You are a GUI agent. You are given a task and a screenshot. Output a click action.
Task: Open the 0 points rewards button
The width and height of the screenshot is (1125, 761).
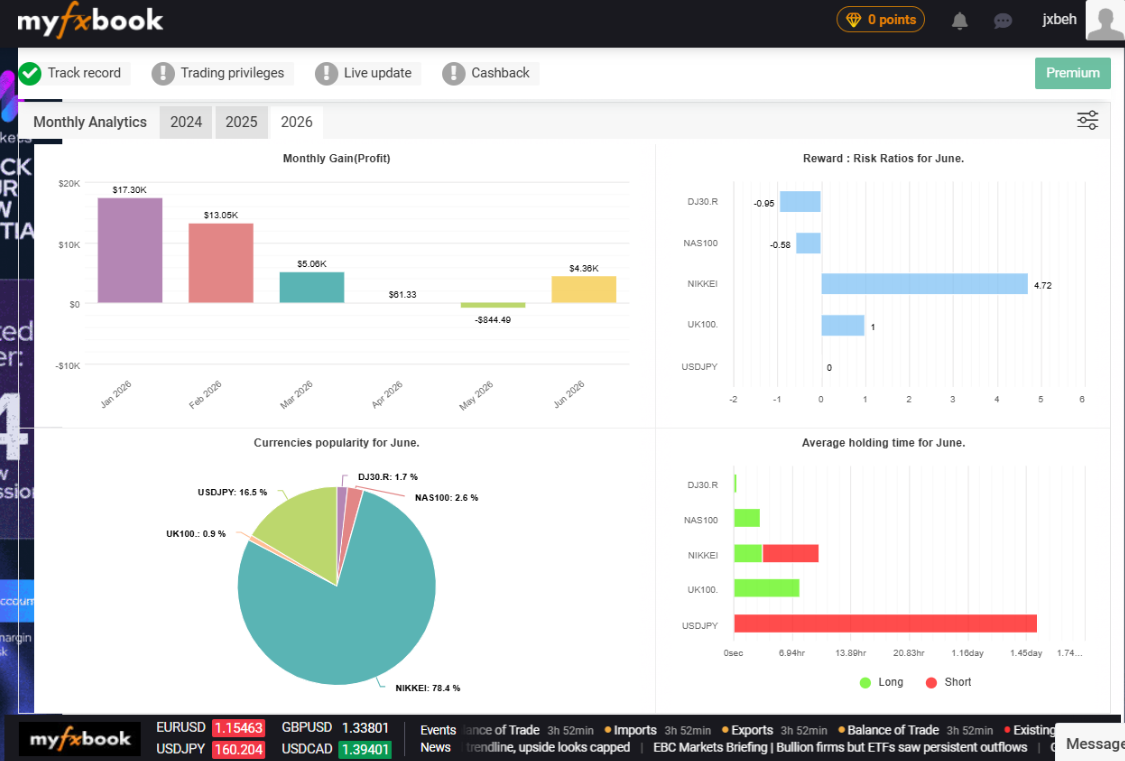pyautogui.click(x=880, y=19)
